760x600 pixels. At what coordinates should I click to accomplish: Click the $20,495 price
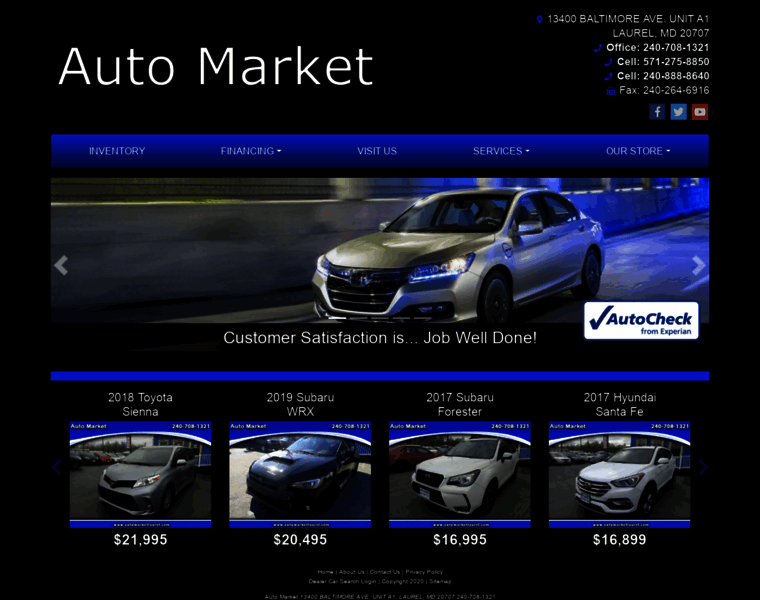[x=300, y=540]
